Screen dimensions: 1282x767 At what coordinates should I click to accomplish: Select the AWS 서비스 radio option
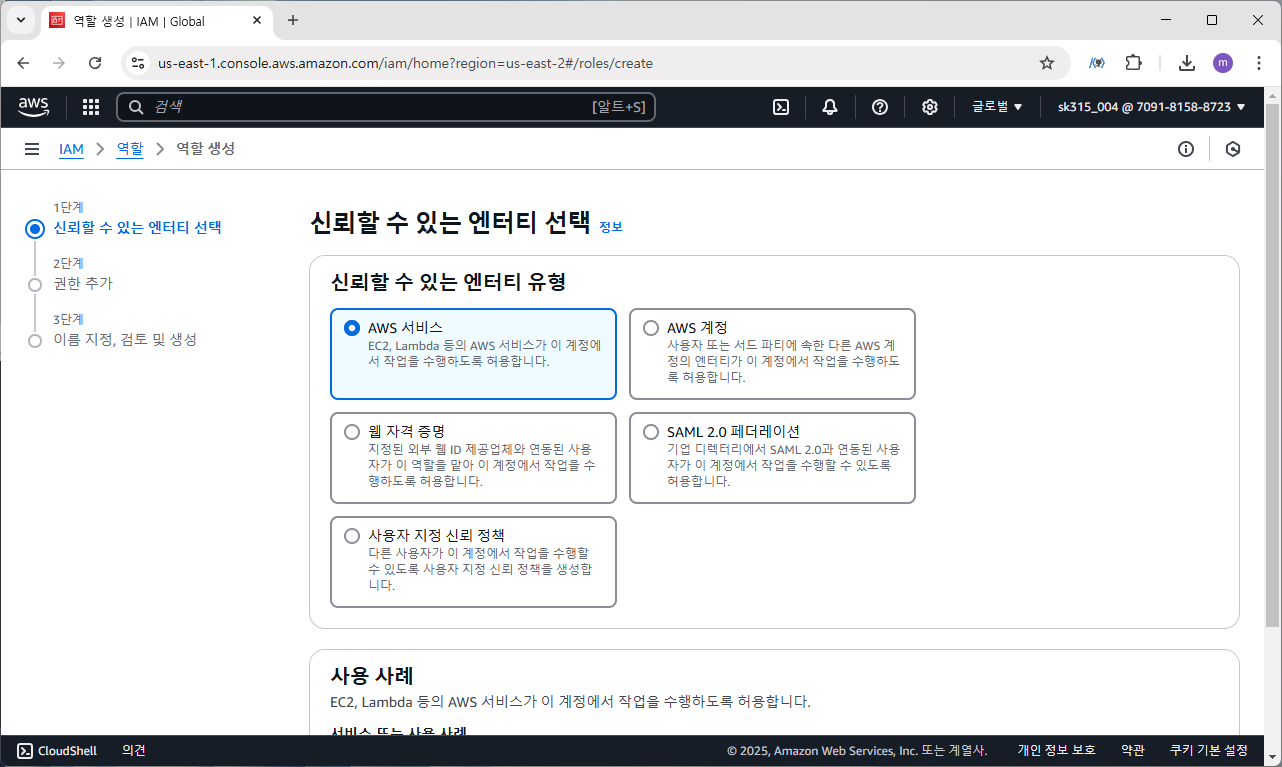coord(351,328)
